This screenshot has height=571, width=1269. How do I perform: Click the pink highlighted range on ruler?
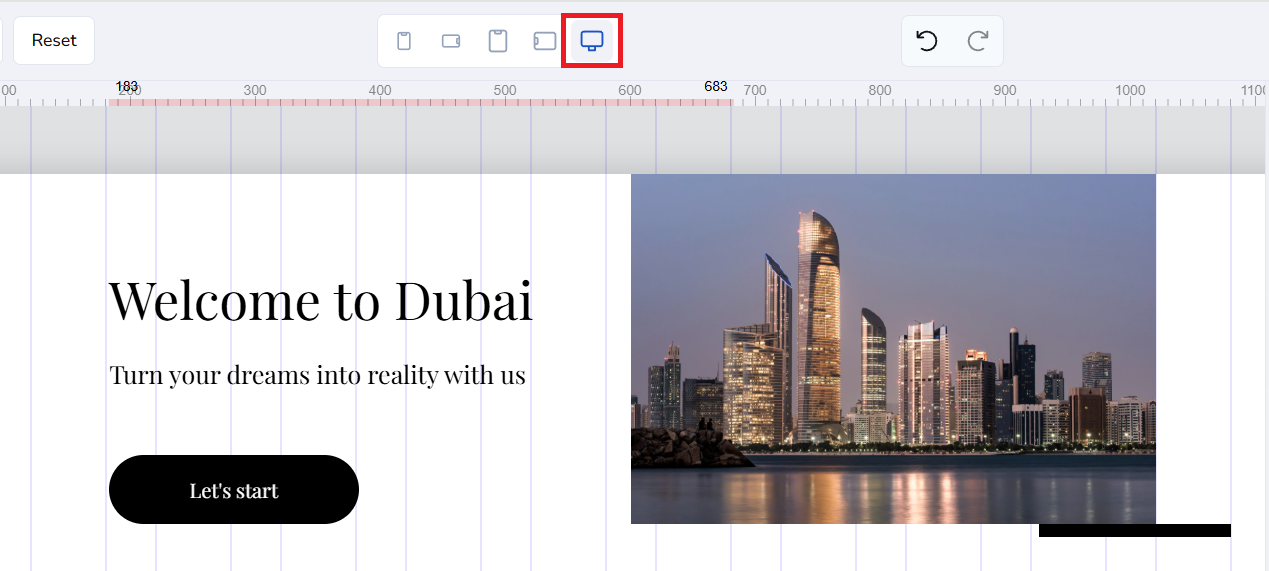click(420, 102)
